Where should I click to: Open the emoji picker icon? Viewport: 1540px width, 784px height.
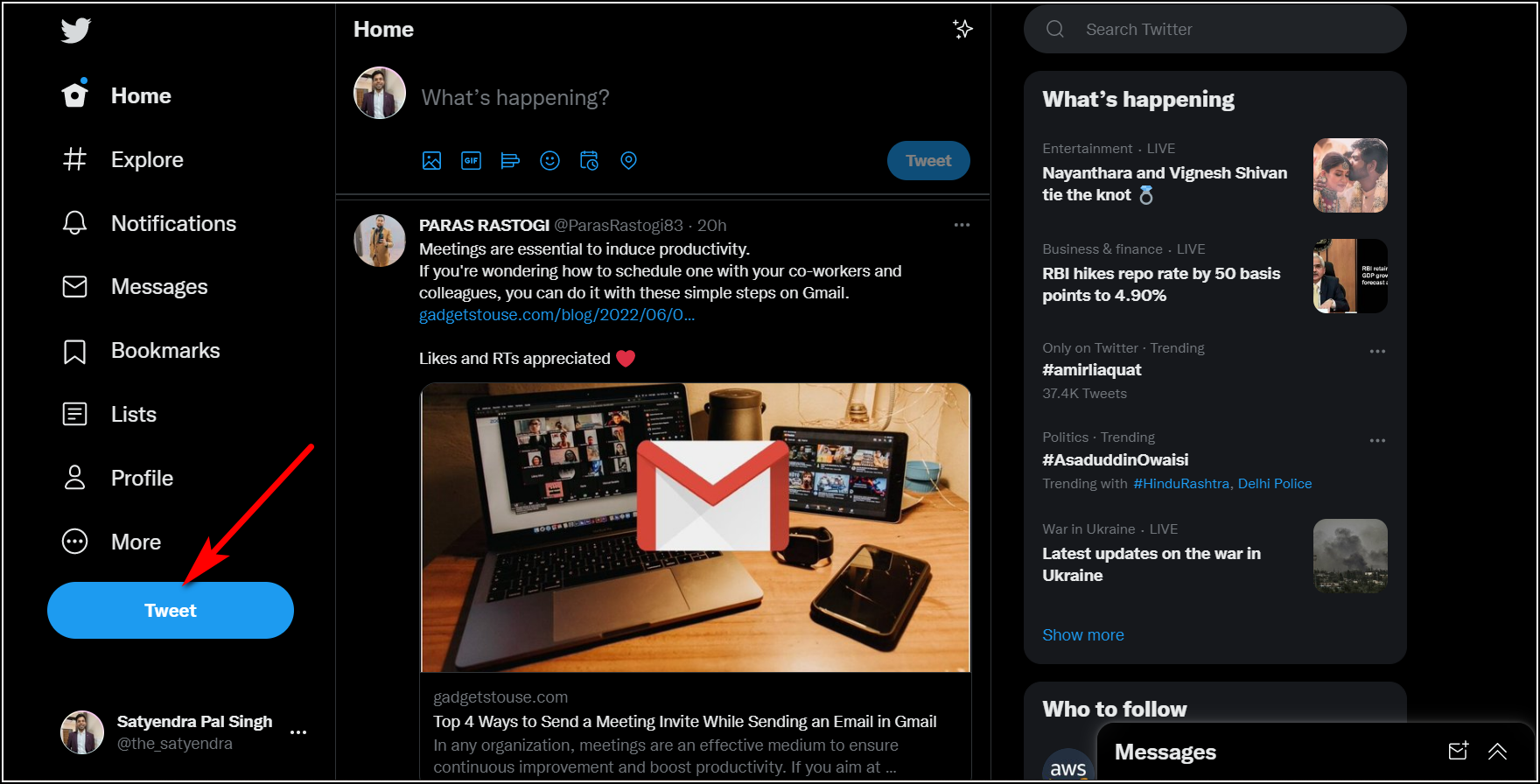pyautogui.click(x=549, y=161)
